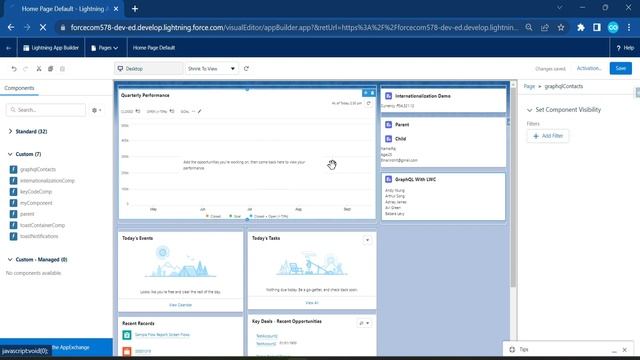Image resolution: width=640 pixels, height=360 pixels.
Task: Open Today's Tasks filter dropdown
Action: 367,240
